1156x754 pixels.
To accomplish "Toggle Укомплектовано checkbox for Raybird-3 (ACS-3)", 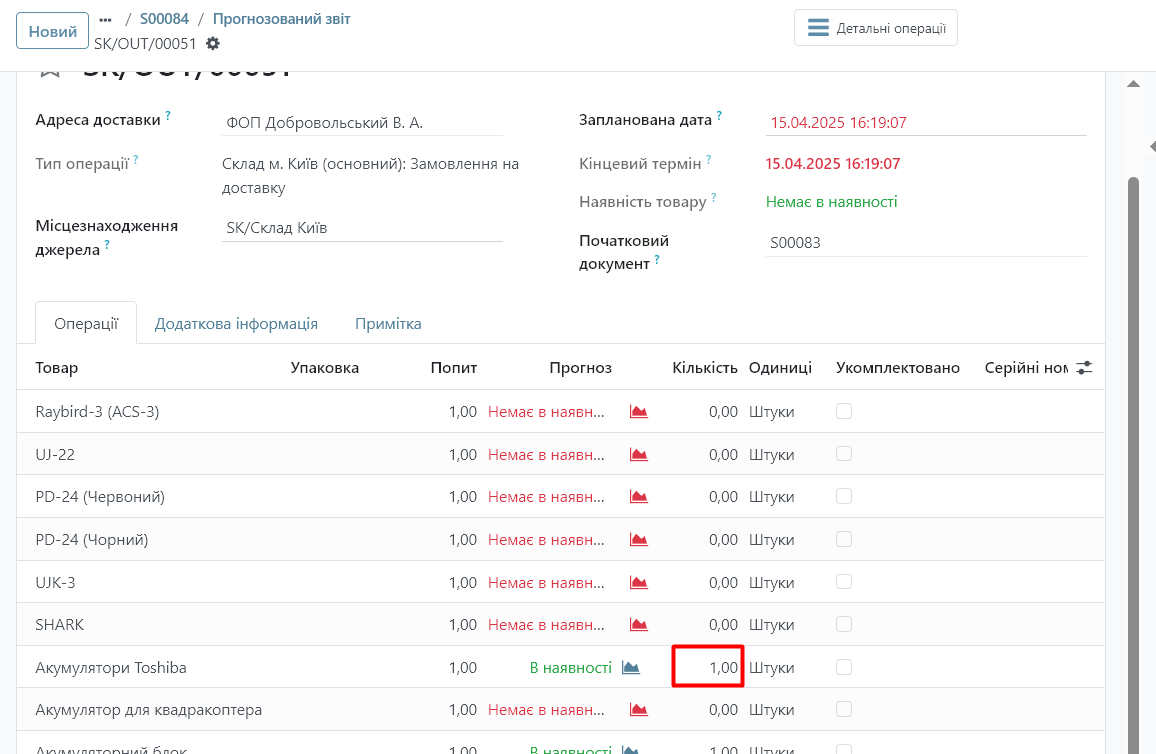I will (844, 411).
